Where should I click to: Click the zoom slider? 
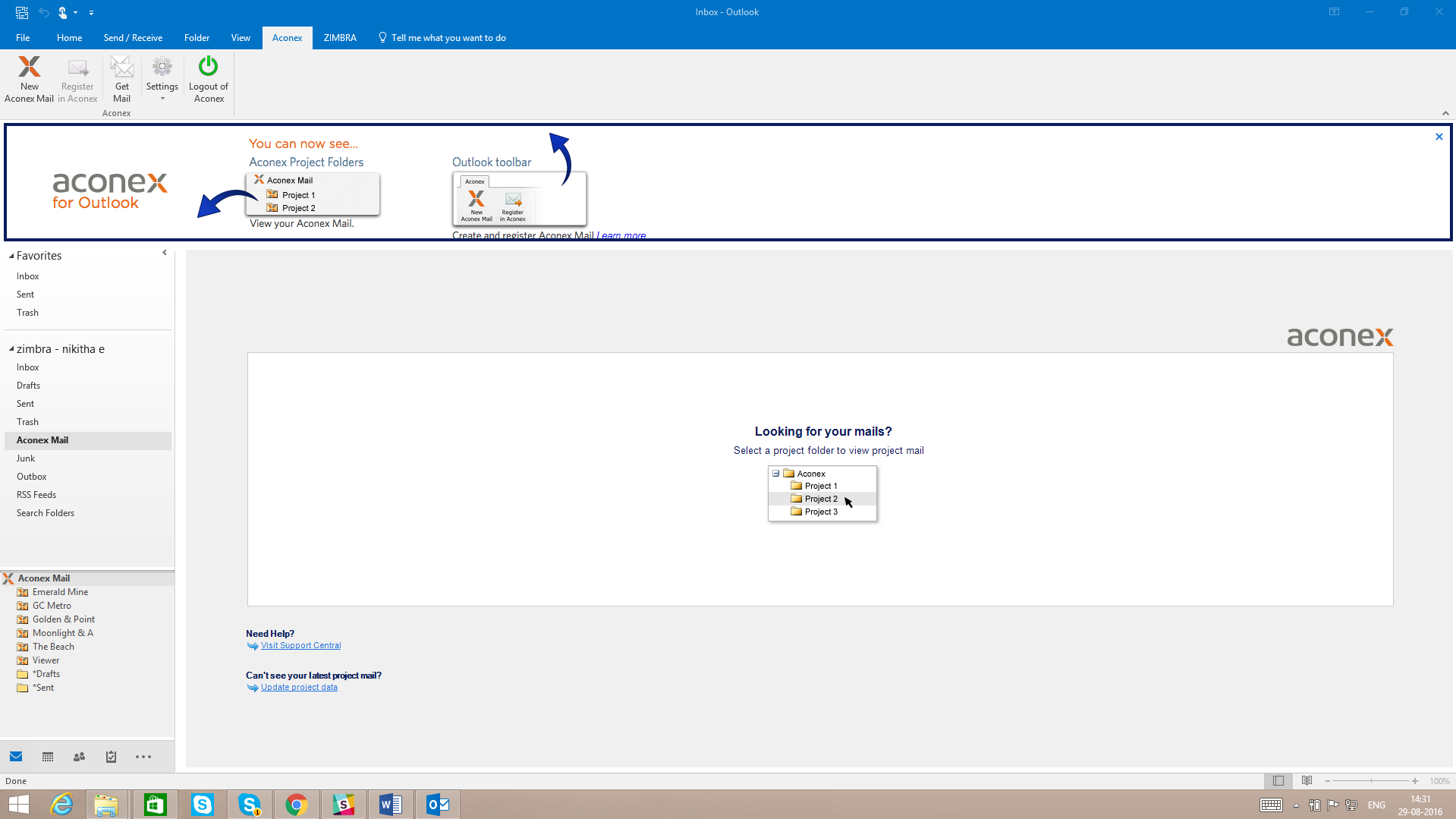point(1371,781)
